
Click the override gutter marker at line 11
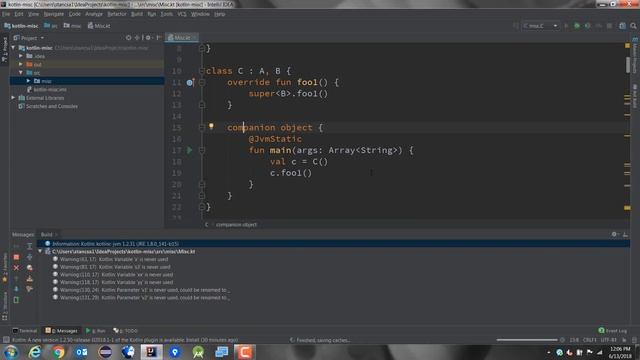tap(190, 82)
